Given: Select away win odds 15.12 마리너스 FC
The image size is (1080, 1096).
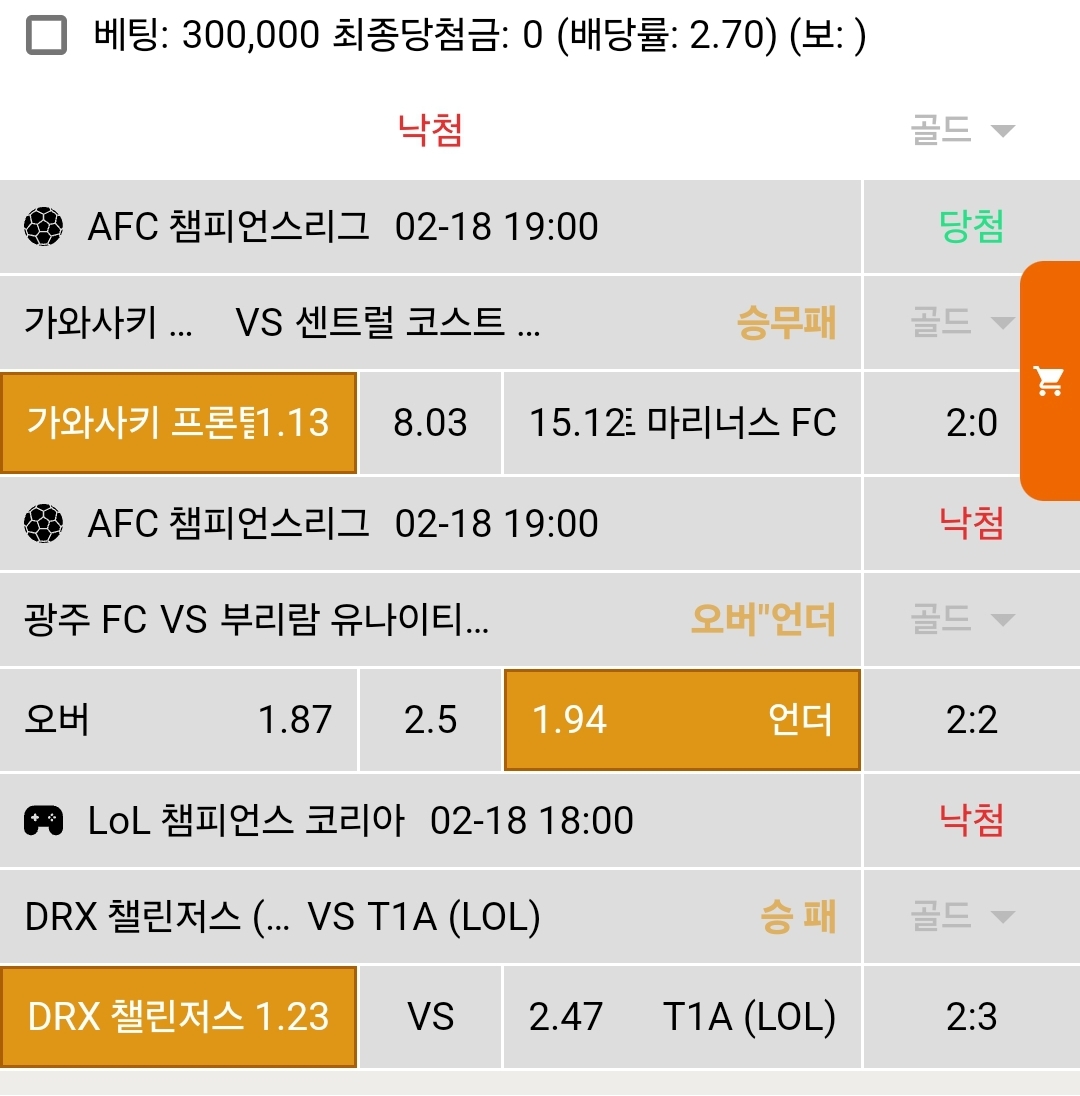Looking at the screenshot, I should pos(682,423).
